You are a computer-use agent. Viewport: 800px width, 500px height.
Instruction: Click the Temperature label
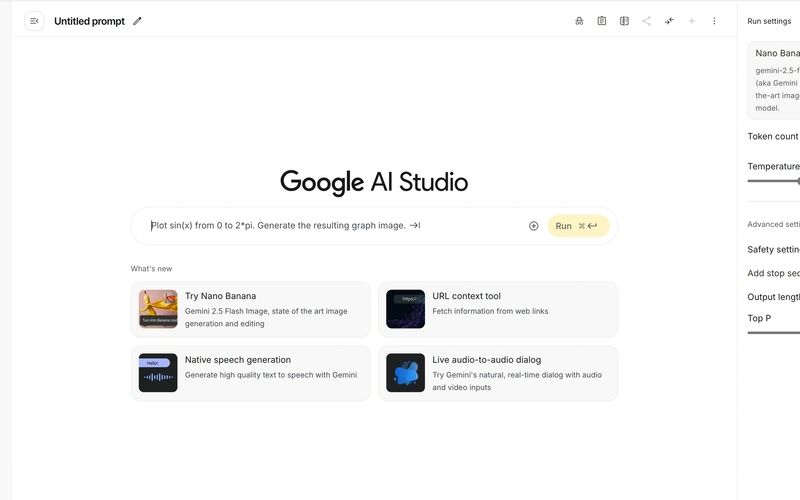[773, 166]
